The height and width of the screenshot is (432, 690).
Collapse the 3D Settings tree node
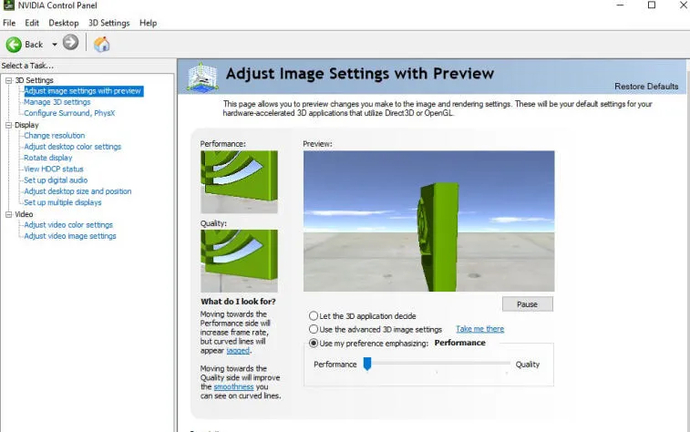(8, 80)
